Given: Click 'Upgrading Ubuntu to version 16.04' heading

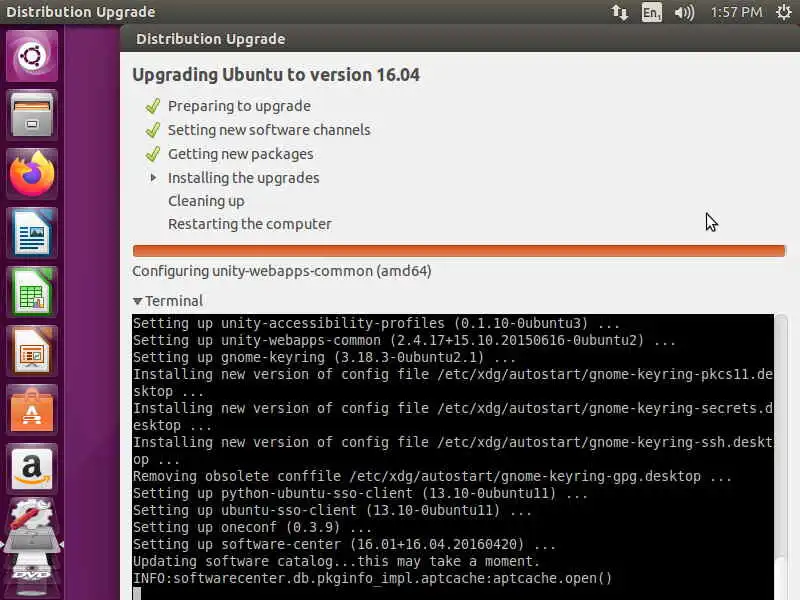Looking at the screenshot, I should (276, 75).
